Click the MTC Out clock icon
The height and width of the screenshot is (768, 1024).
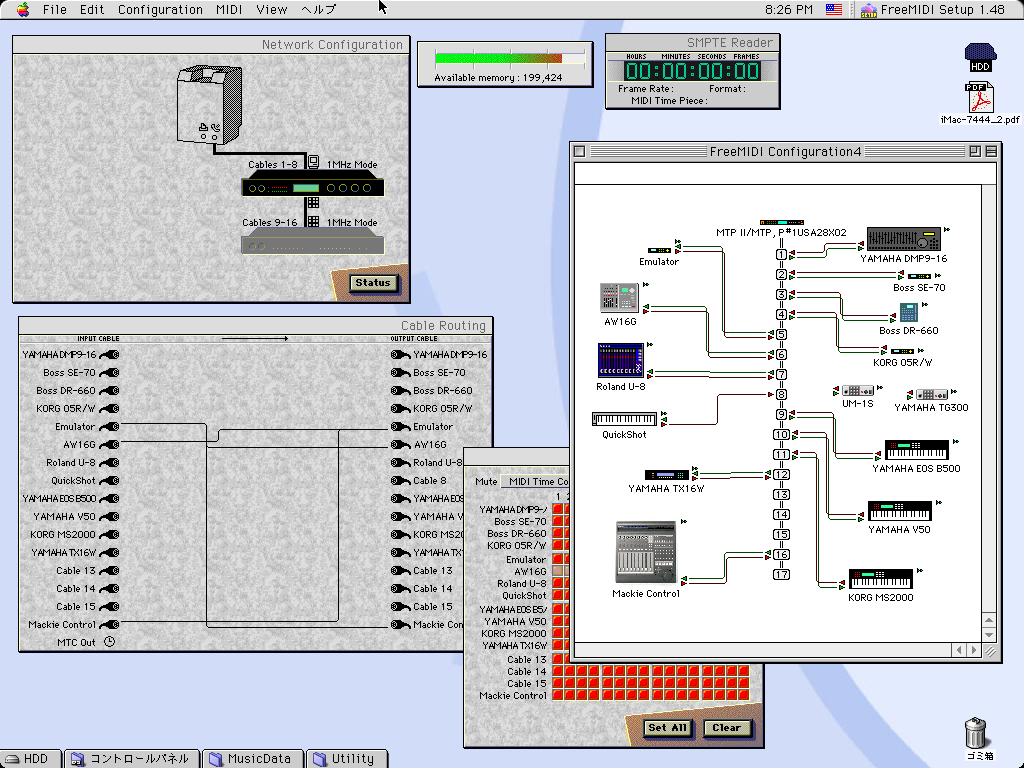pyautogui.click(x=110, y=642)
